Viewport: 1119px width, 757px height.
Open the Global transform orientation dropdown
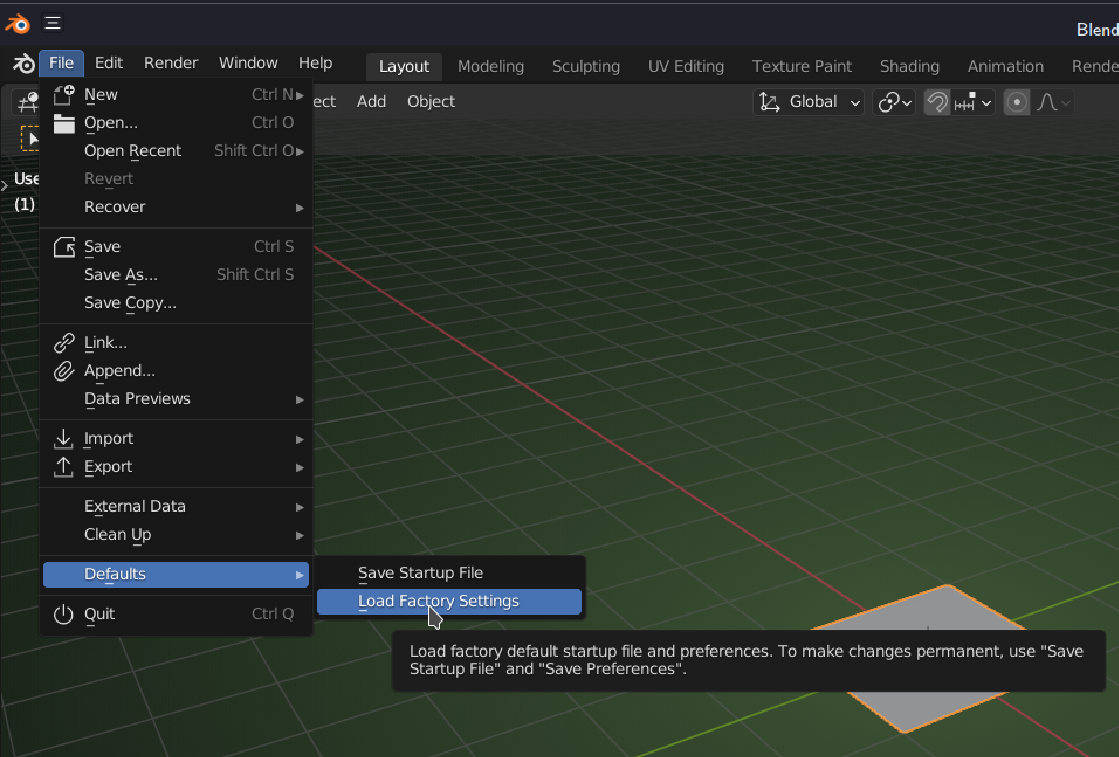809,102
